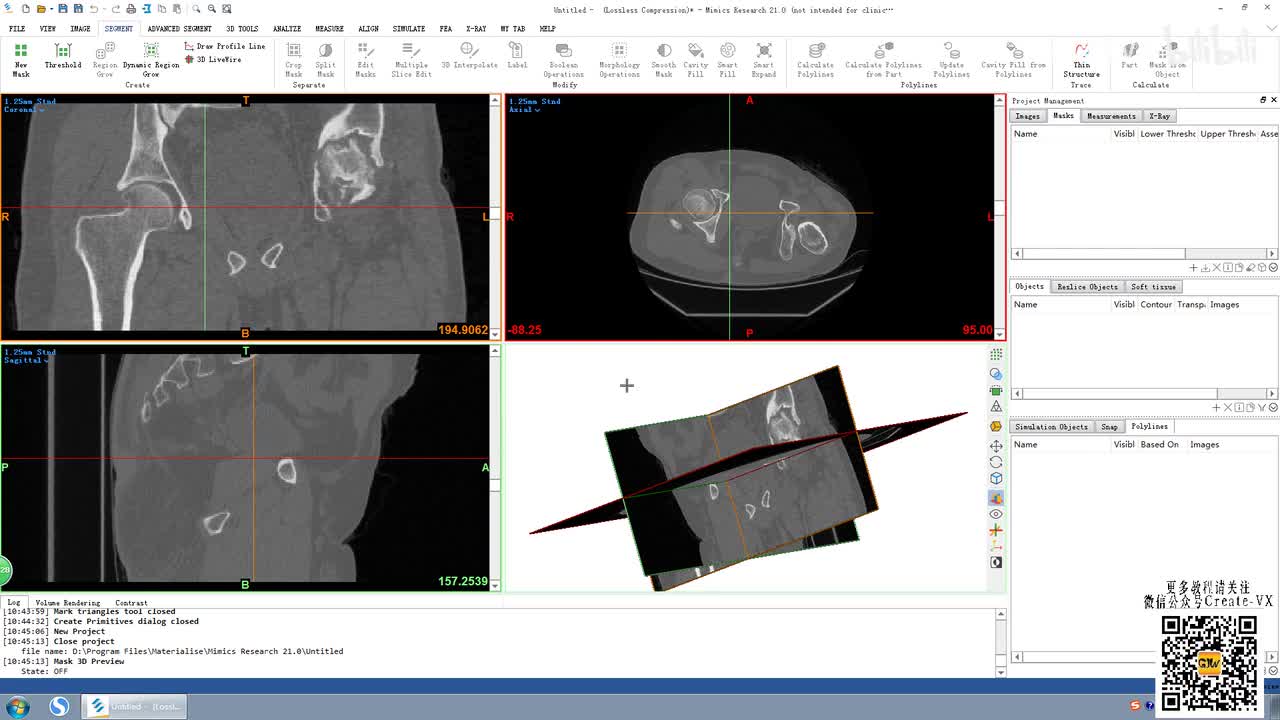
Task: Open the Windows Start menu
Action: point(18,706)
